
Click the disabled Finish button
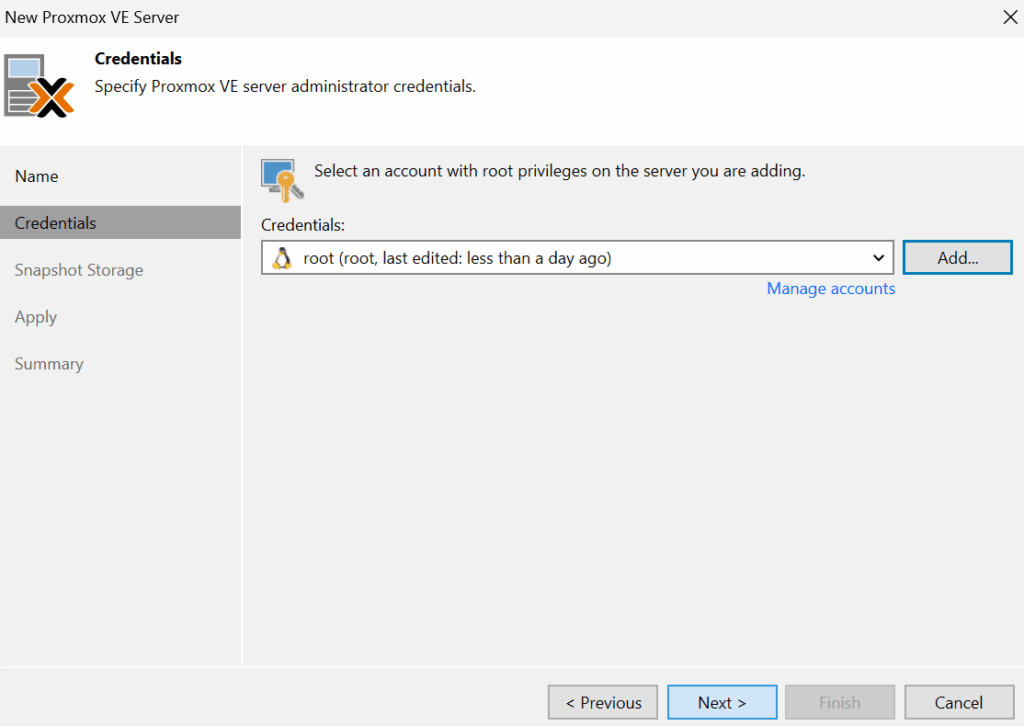840,702
